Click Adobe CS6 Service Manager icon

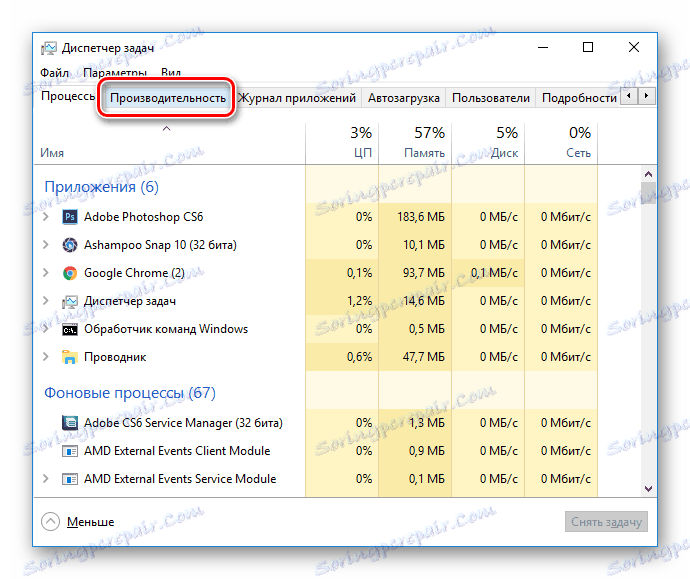(x=70, y=423)
